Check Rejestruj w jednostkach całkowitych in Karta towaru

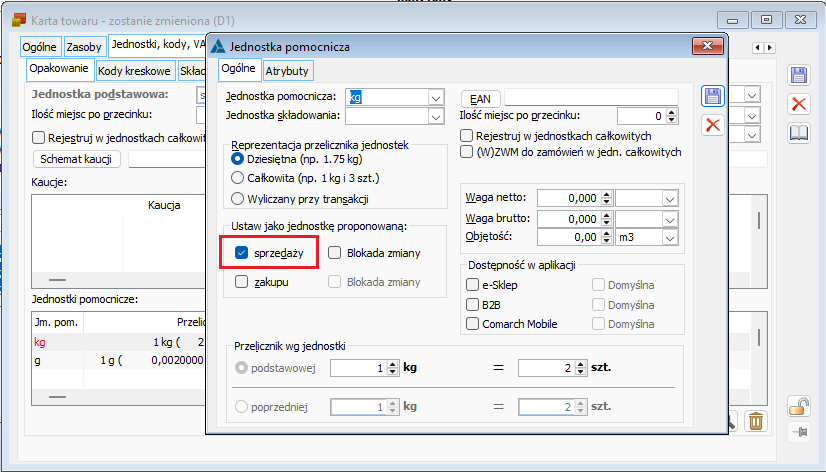click(38, 138)
